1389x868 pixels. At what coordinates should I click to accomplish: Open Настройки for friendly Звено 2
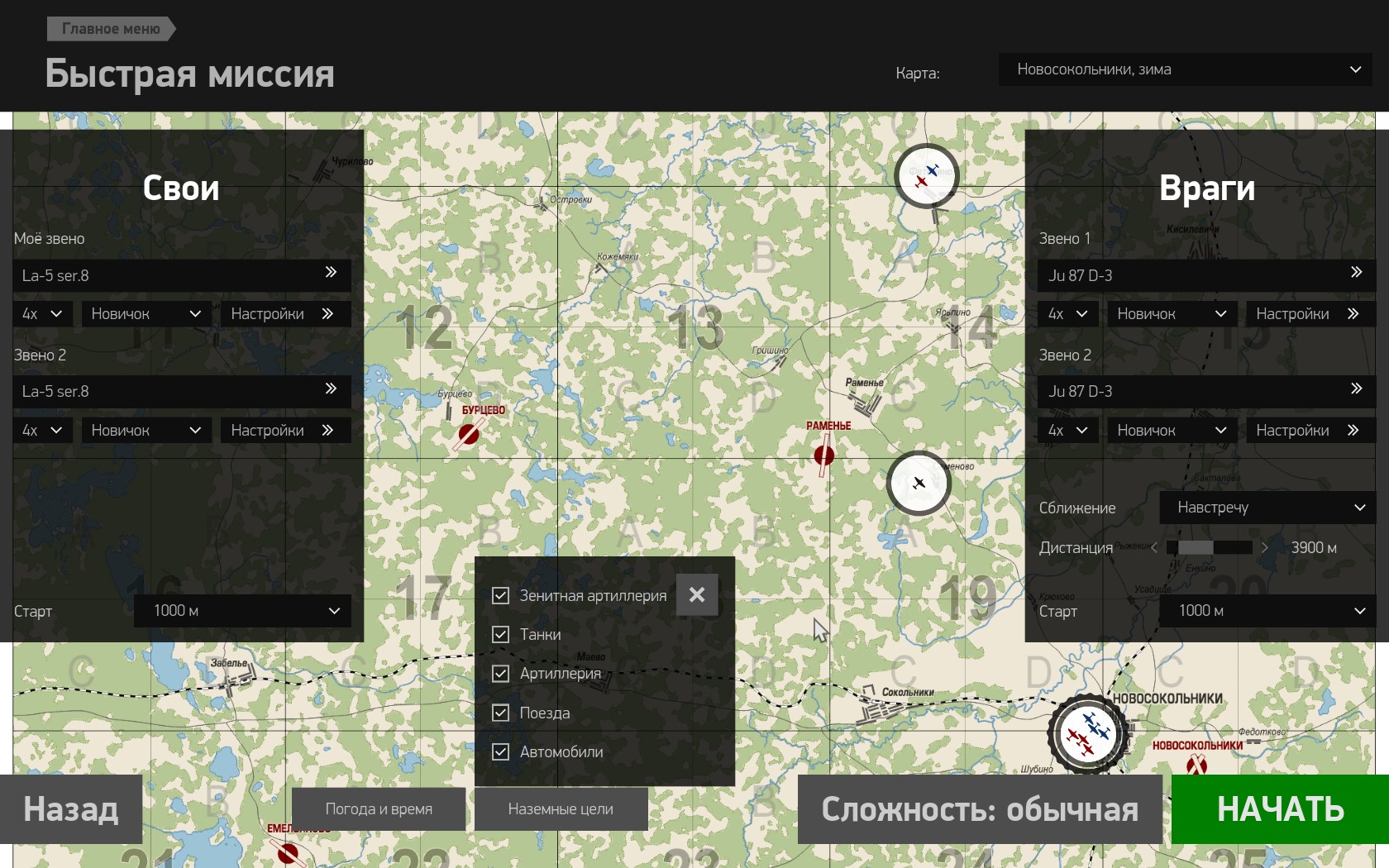tap(285, 430)
